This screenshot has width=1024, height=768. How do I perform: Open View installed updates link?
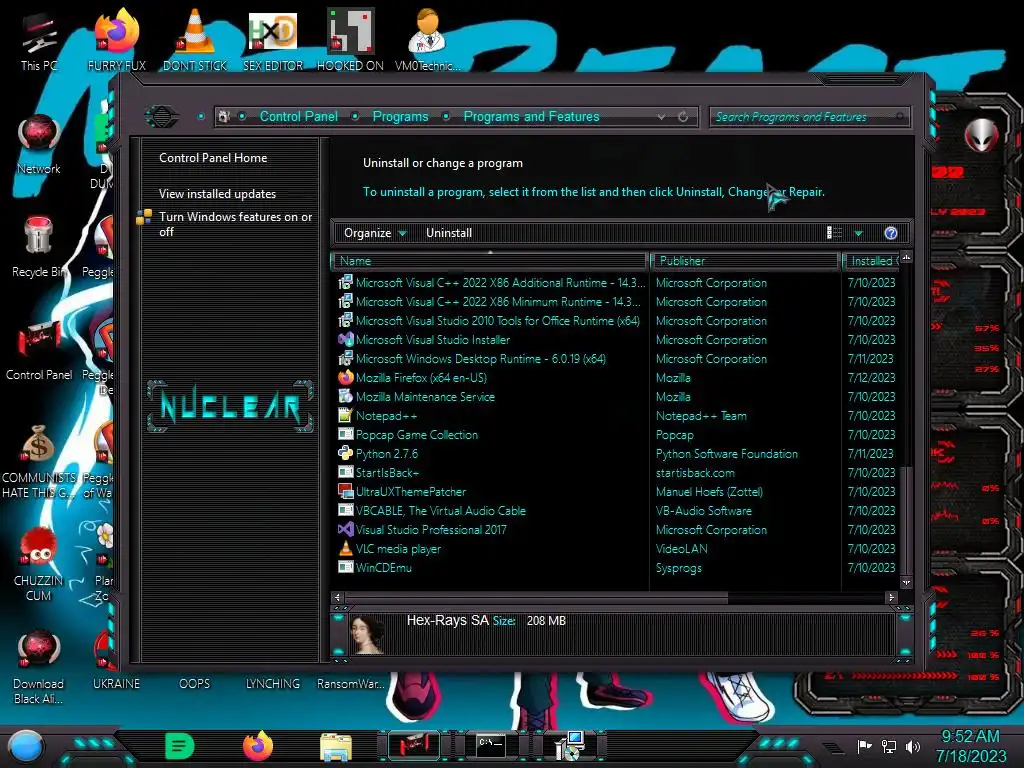coord(217,194)
